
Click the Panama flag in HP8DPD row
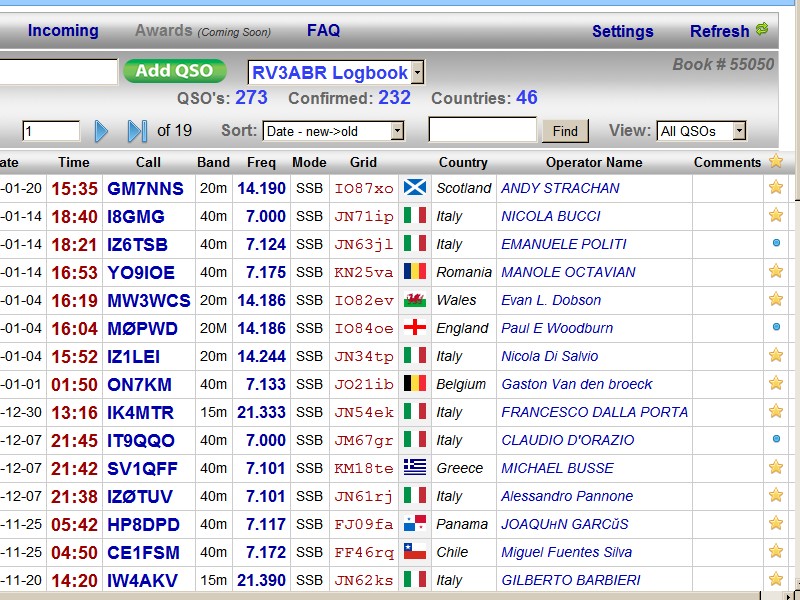[x=414, y=523]
